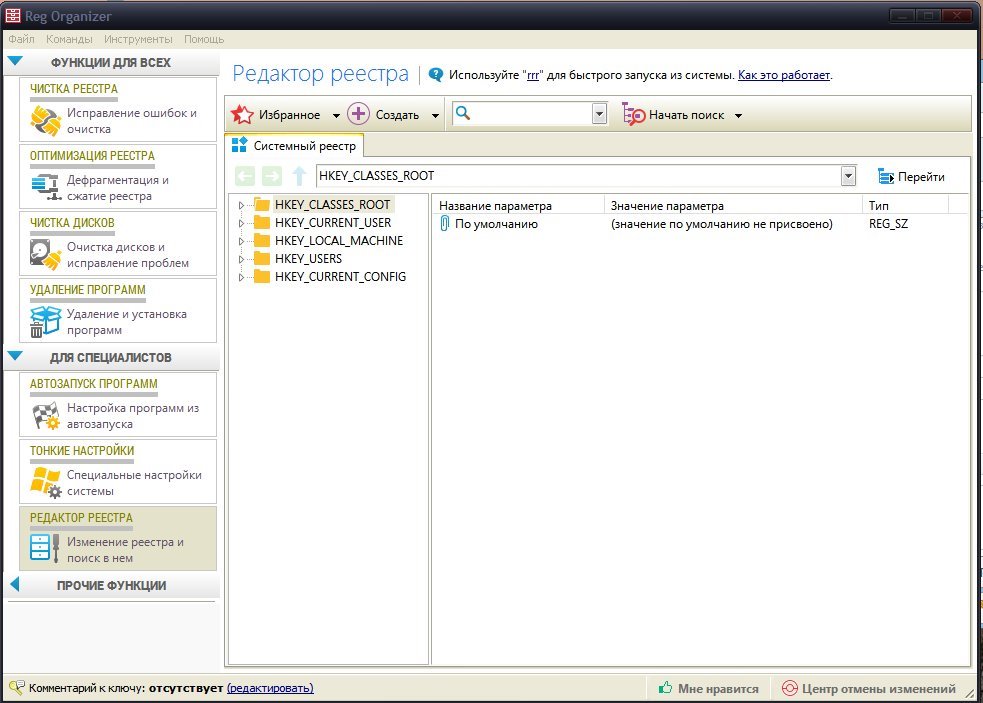Select HKEY_CURRENT_CONFIG key label in tree
The image size is (983, 703).
(x=340, y=277)
